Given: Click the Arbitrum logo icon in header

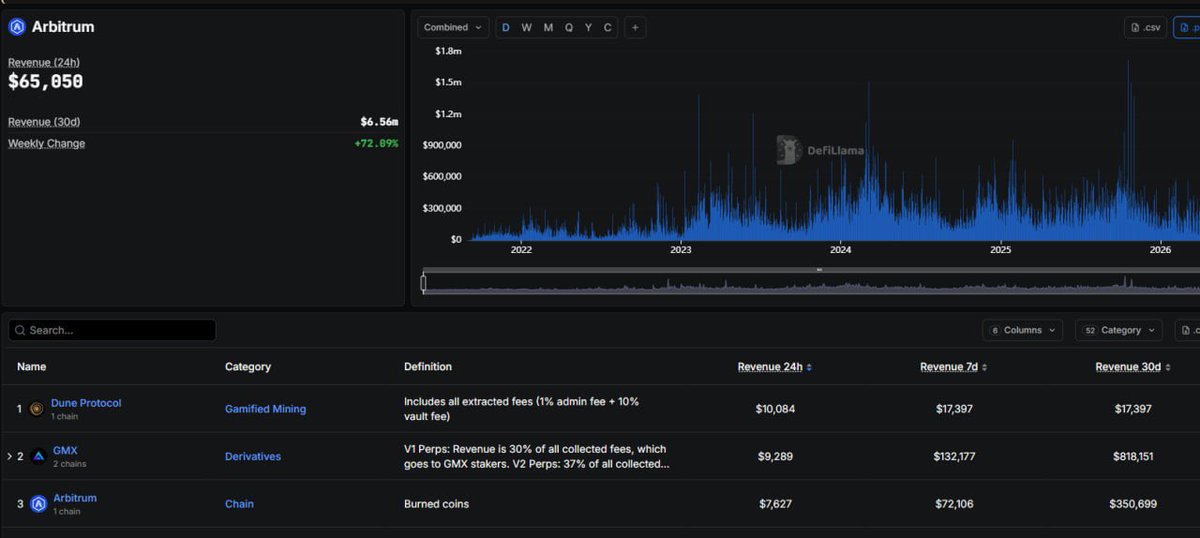Looking at the screenshot, I should tap(16, 27).
